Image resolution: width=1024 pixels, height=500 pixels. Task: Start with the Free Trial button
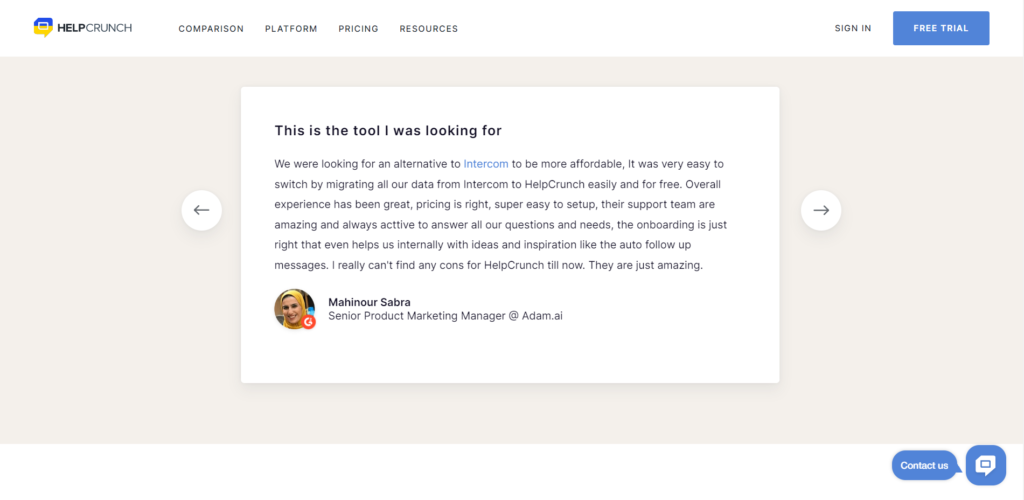click(x=941, y=28)
